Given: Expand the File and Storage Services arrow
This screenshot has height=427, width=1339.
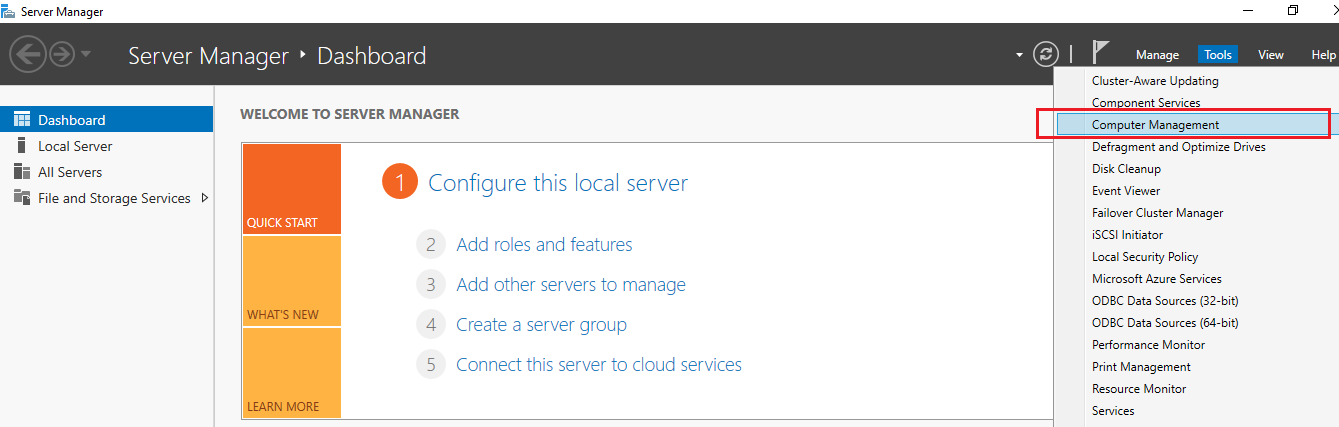Looking at the screenshot, I should coord(205,198).
